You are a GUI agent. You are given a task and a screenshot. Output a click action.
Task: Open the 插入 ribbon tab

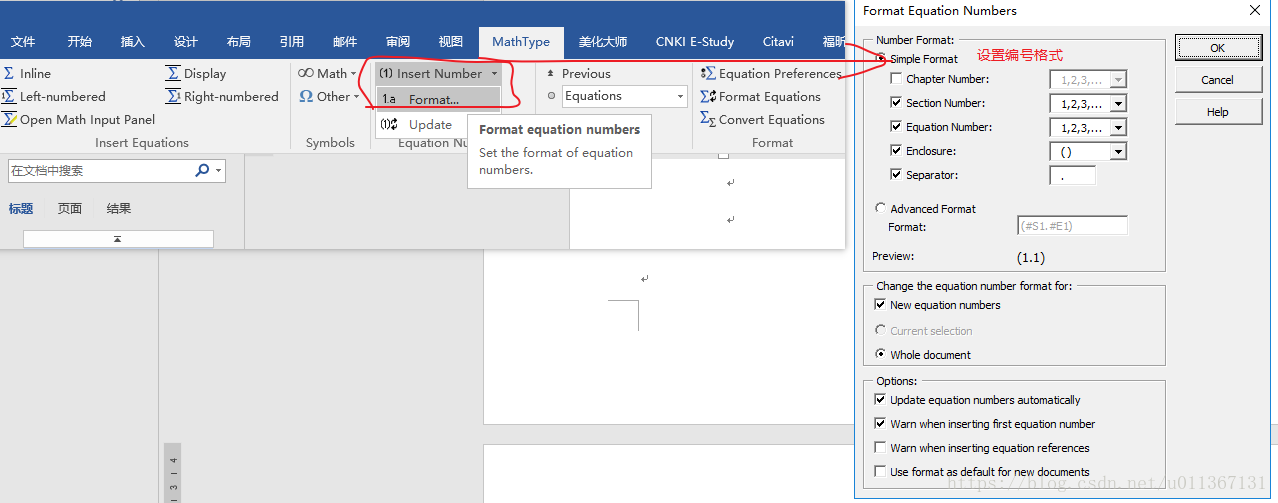tap(133, 41)
